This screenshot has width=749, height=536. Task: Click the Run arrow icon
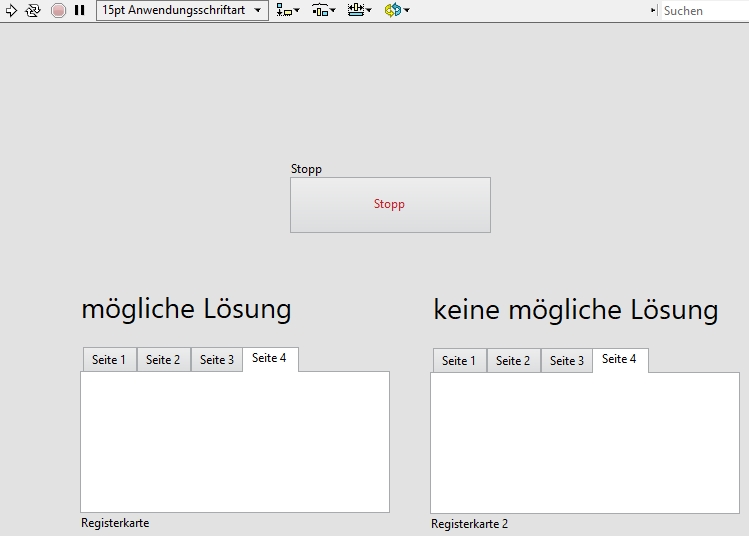11,10
